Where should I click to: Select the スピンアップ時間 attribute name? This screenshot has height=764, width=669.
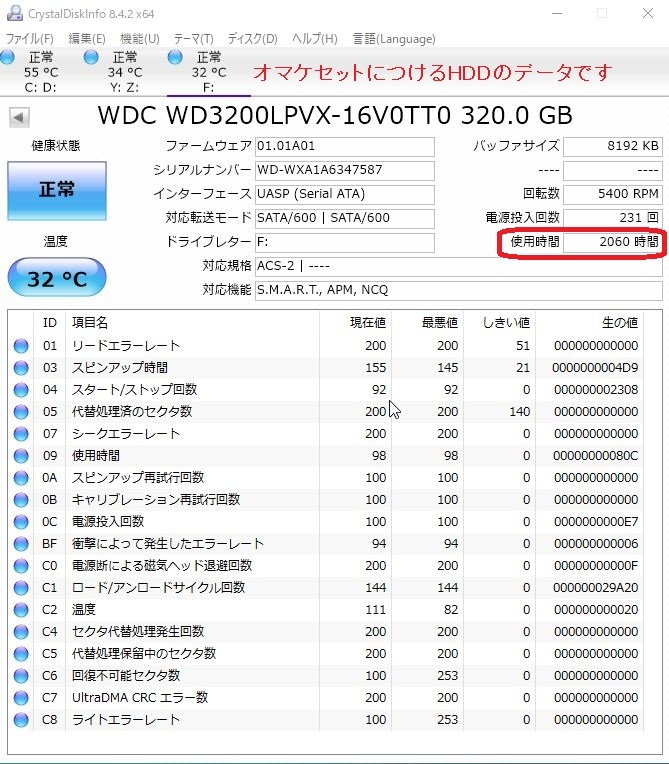[x=120, y=368]
